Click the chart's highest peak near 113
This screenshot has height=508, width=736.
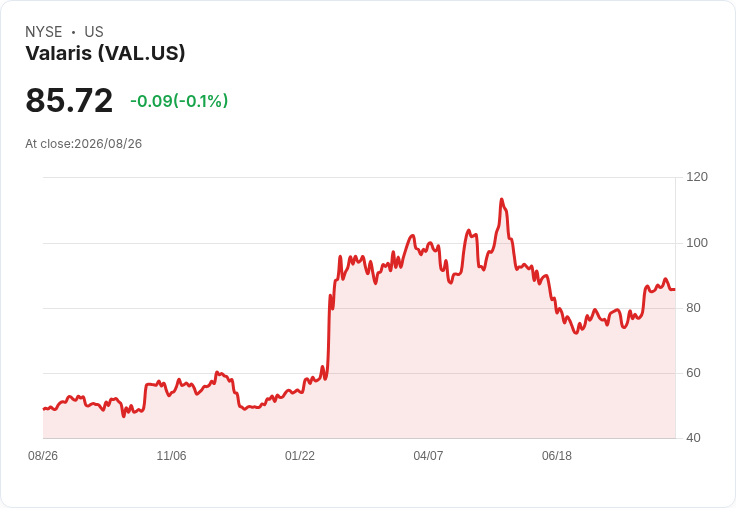point(501,200)
